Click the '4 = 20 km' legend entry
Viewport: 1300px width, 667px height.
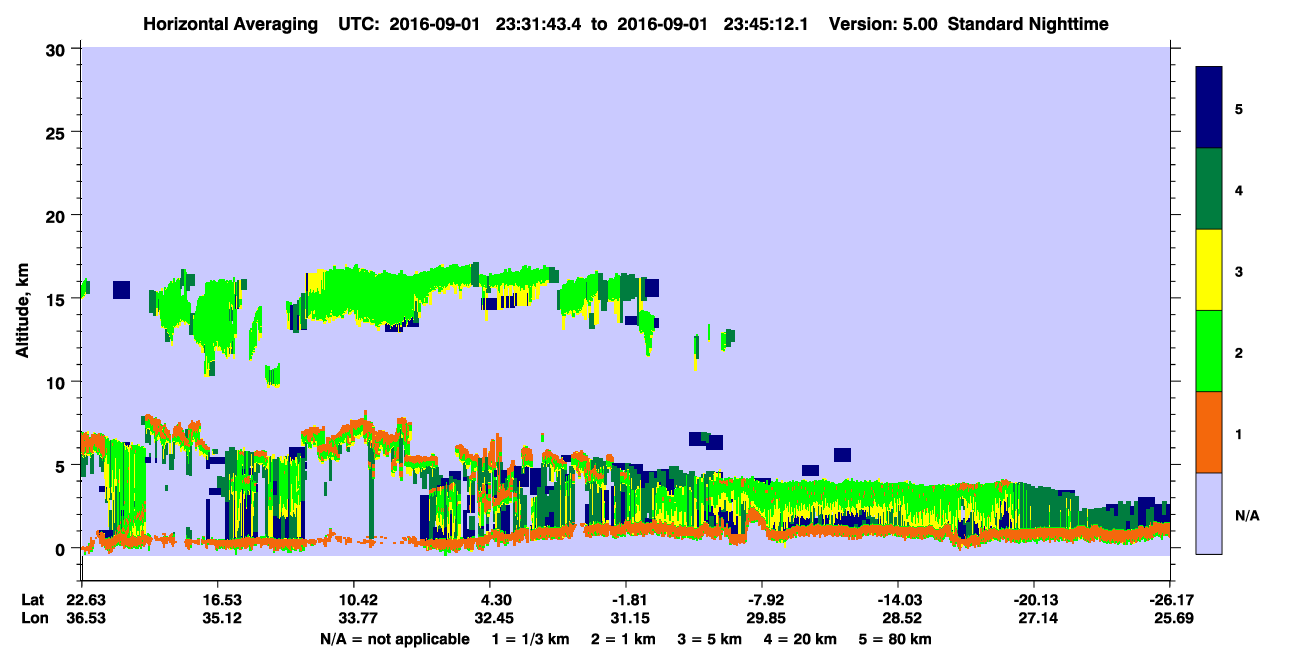(x=800, y=639)
